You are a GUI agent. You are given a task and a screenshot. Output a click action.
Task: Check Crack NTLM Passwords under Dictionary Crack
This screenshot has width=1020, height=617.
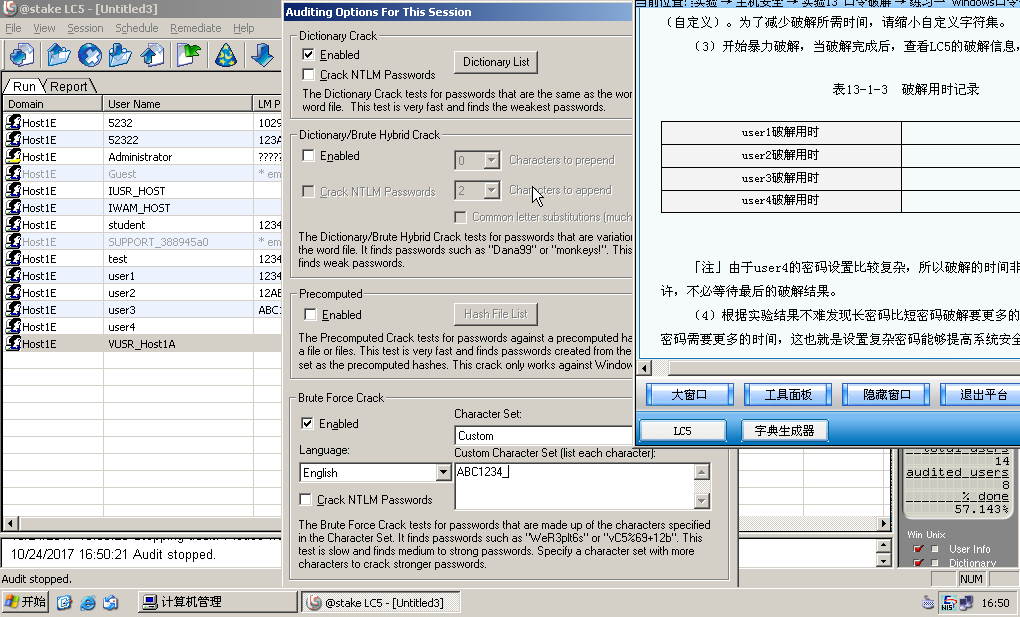(308, 74)
